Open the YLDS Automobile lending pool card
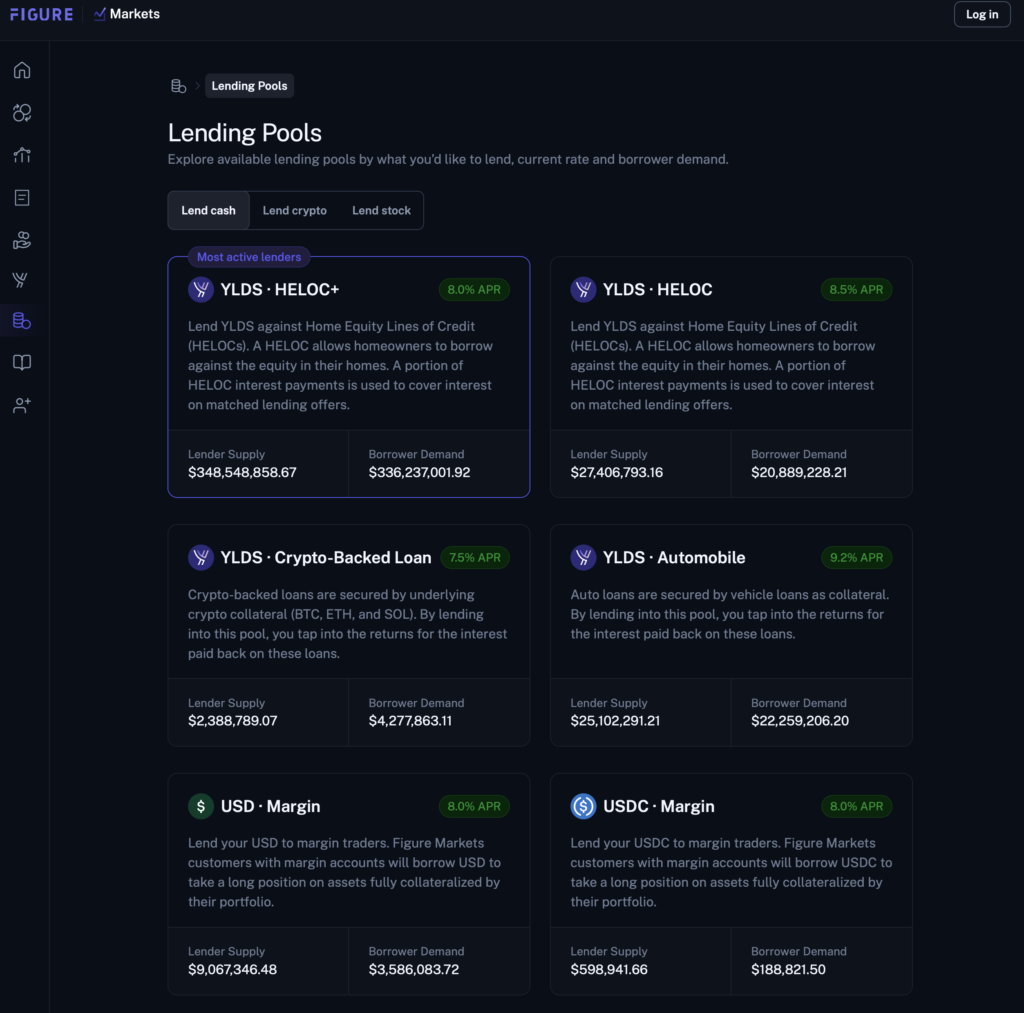Image resolution: width=1024 pixels, height=1013 pixels. coord(731,634)
